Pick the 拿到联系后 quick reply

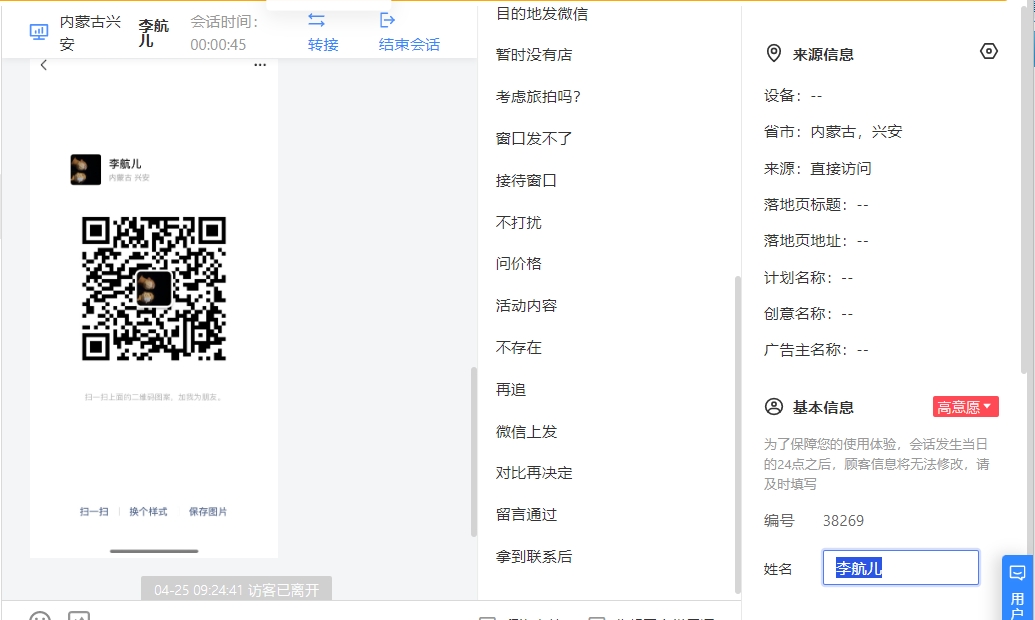(534, 557)
